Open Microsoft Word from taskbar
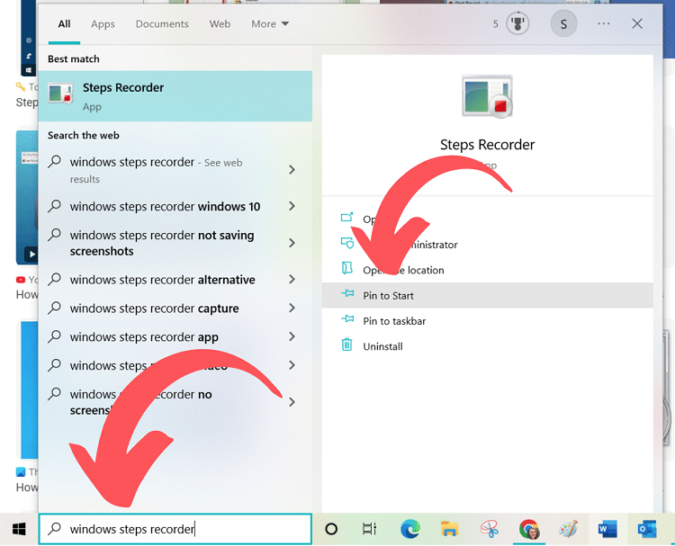675x546 pixels. (607, 529)
